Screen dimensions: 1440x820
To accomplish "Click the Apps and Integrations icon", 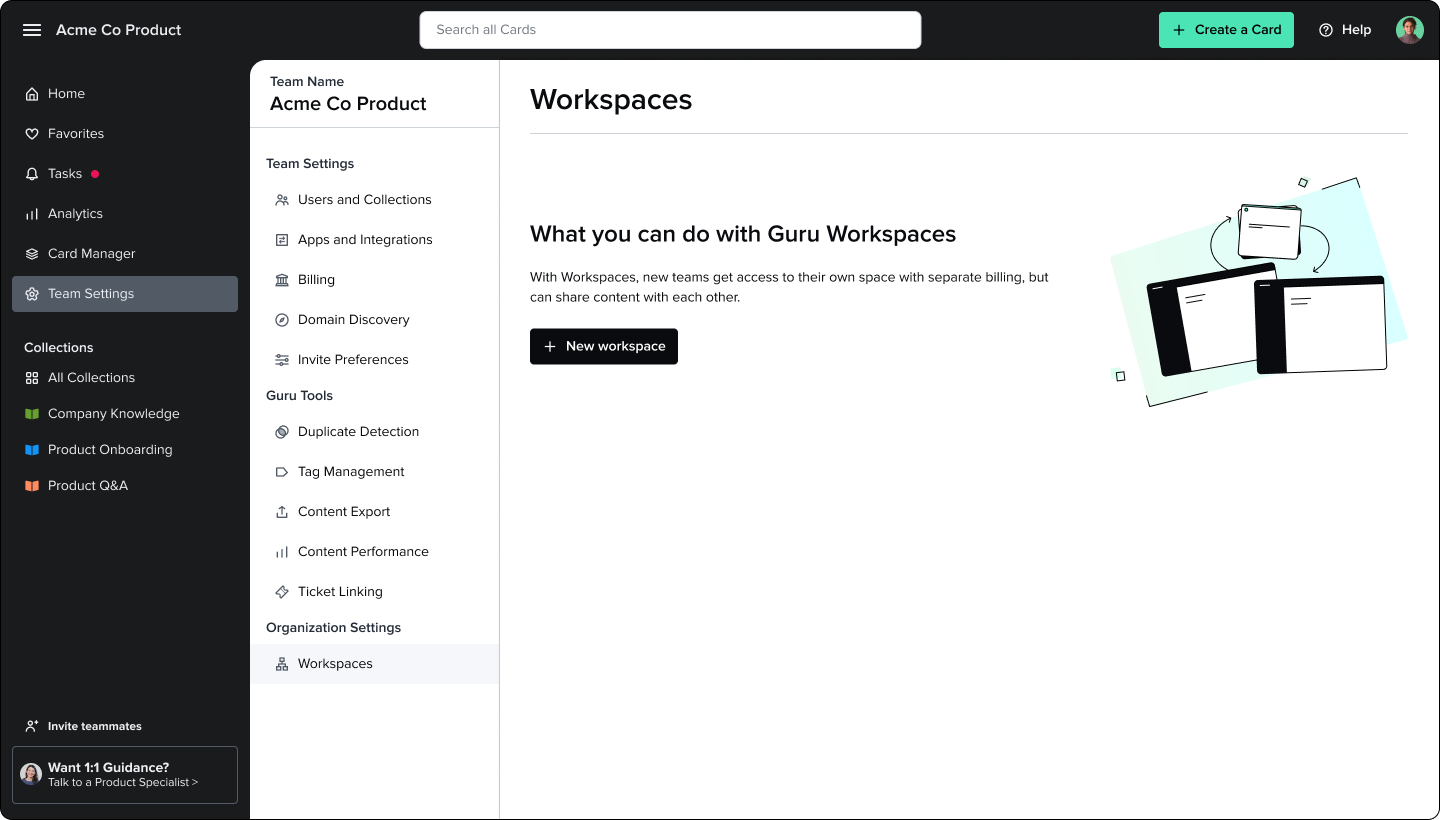I will [282, 240].
